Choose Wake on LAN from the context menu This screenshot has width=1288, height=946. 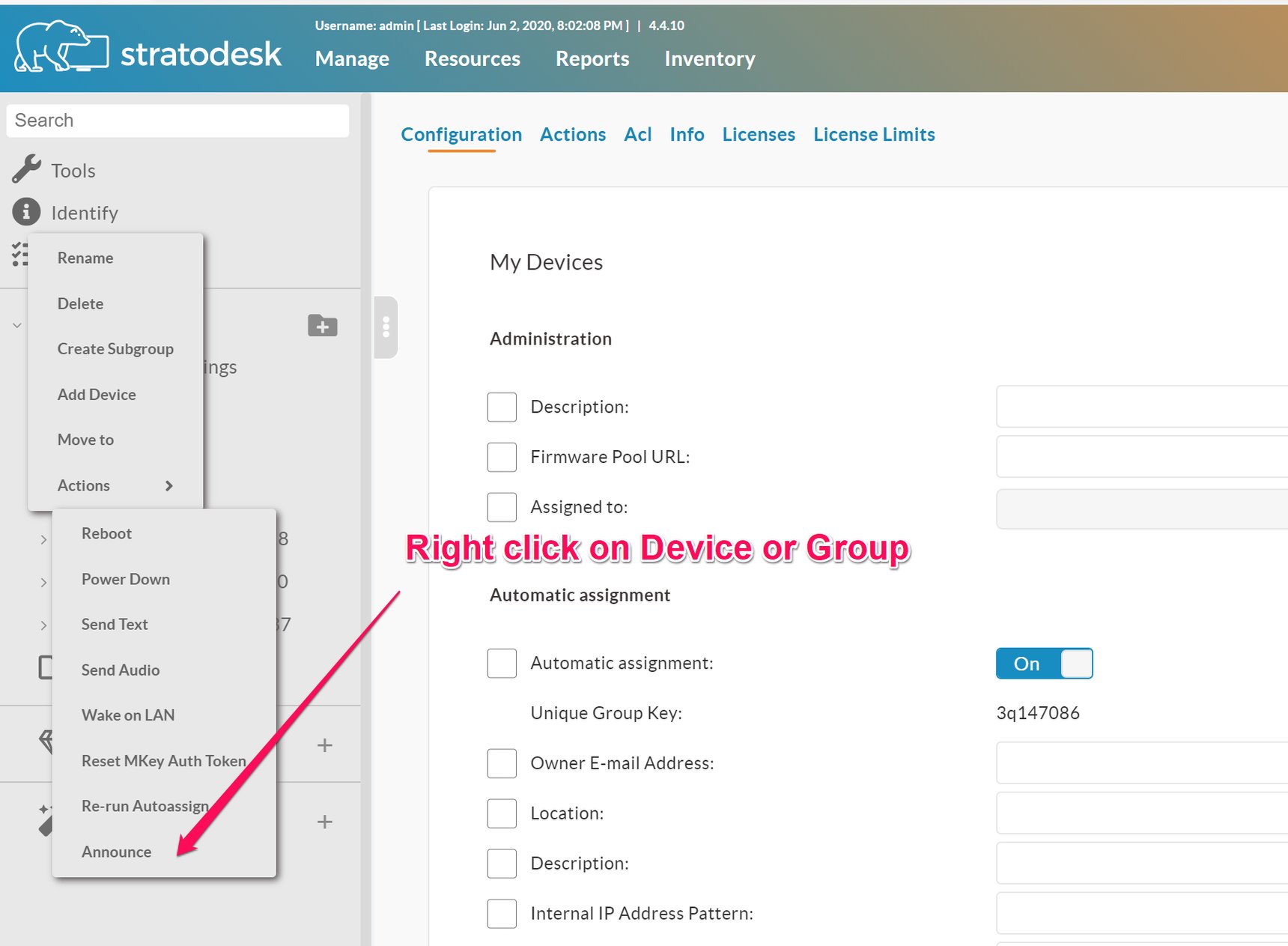click(x=127, y=715)
